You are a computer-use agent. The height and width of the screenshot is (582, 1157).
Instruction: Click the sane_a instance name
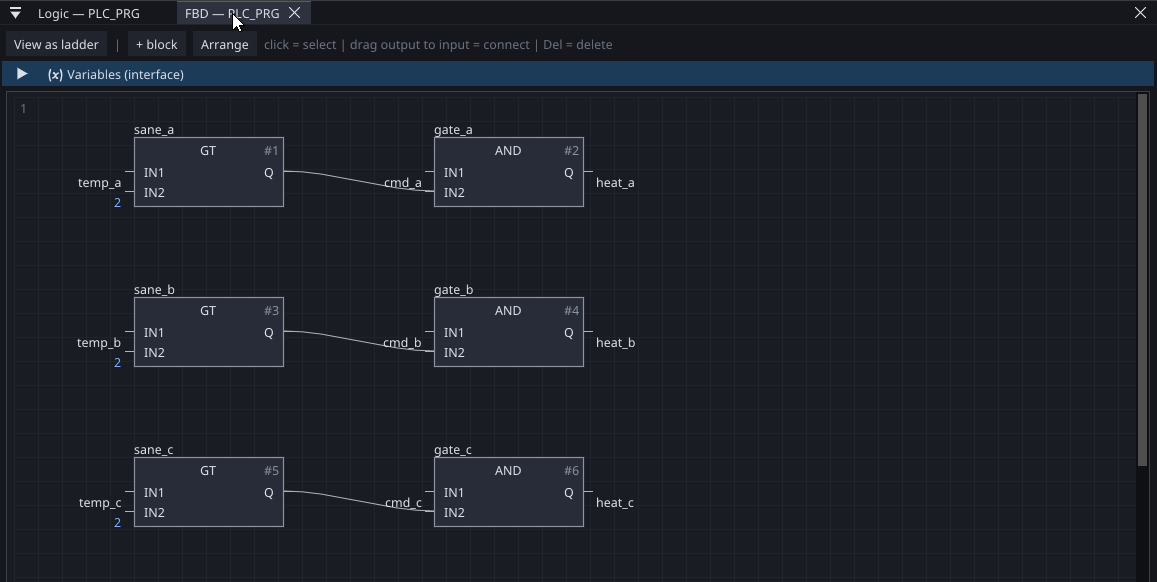pos(154,130)
